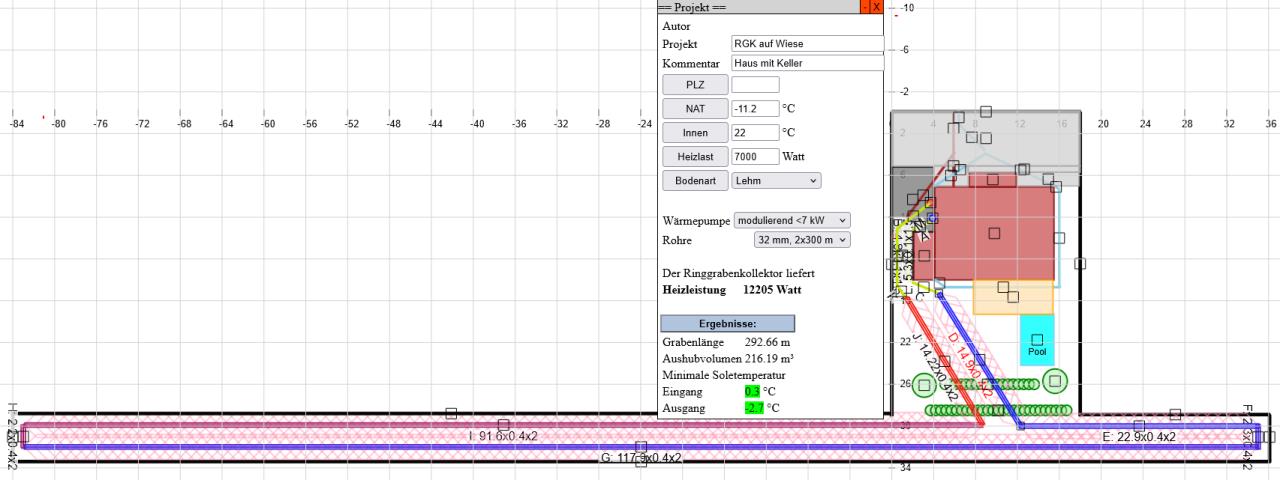Minimize the Projekt panel with orange button
1280x480 pixels.
(x=864, y=7)
